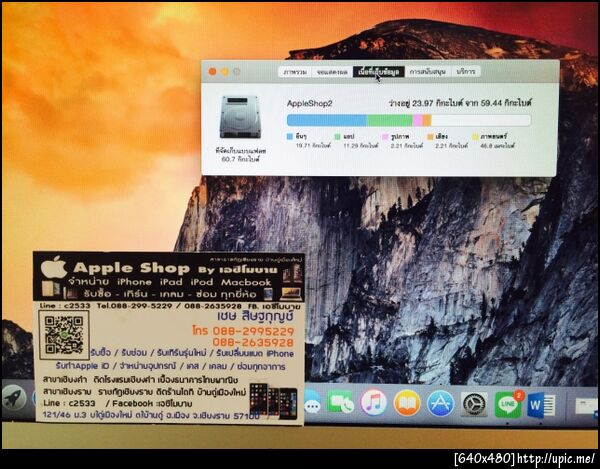This screenshot has width=600, height=469.
Task: Click the 2.21 value under orange legend
Action: tap(452, 146)
